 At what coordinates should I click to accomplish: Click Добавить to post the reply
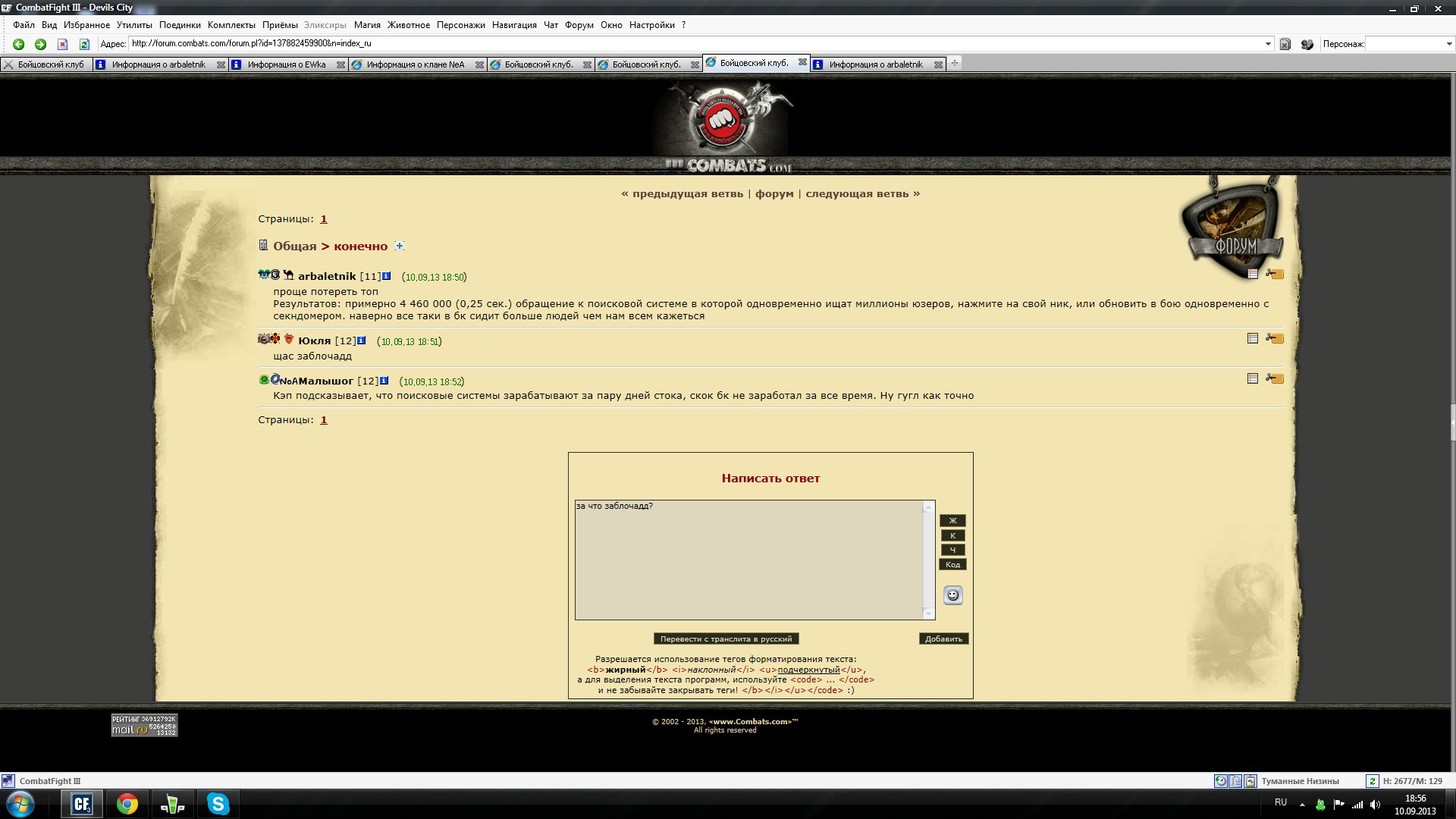point(943,639)
